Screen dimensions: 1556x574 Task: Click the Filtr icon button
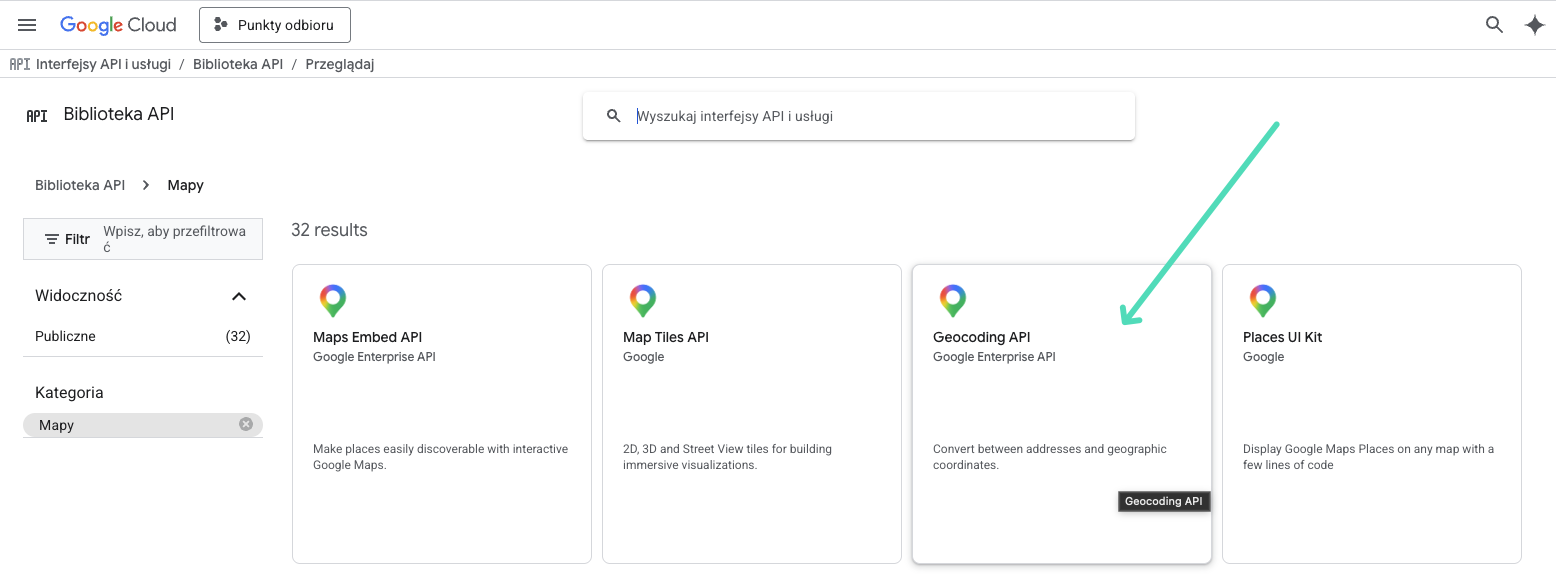(67, 239)
